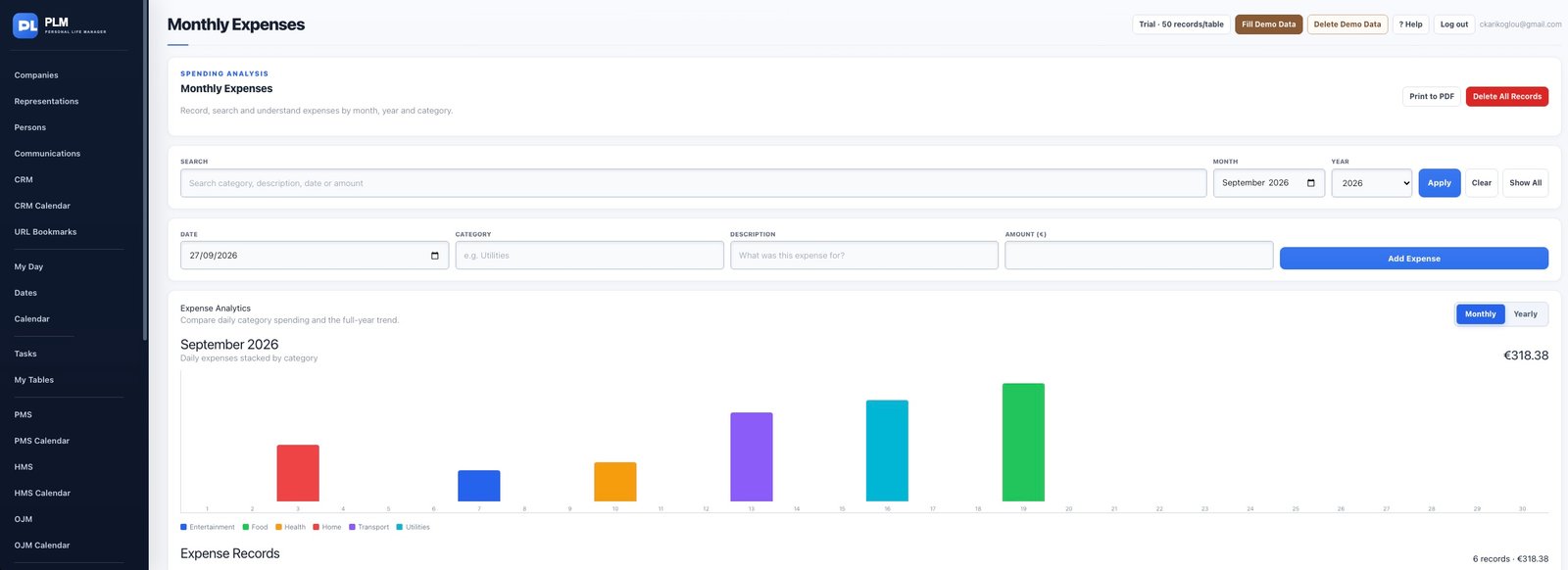Screen dimensions: 1568x570
Task: Click the Transport legend entry
Action: (x=368, y=527)
